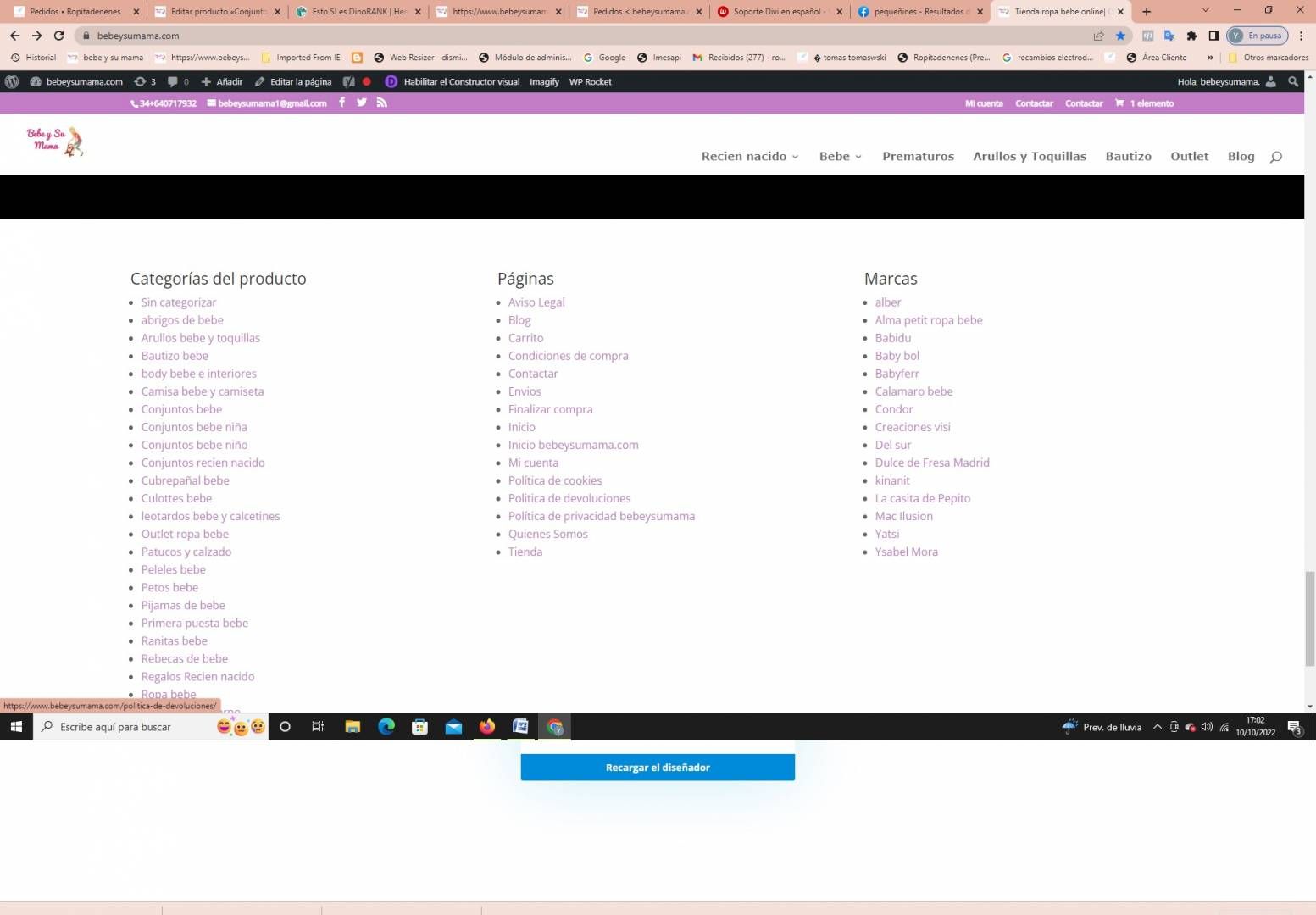Image resolution: width=1316 pixels, height=915 pixels.
Task: Open the Ysabel Mora brand link
Action: tap(907, 552)
